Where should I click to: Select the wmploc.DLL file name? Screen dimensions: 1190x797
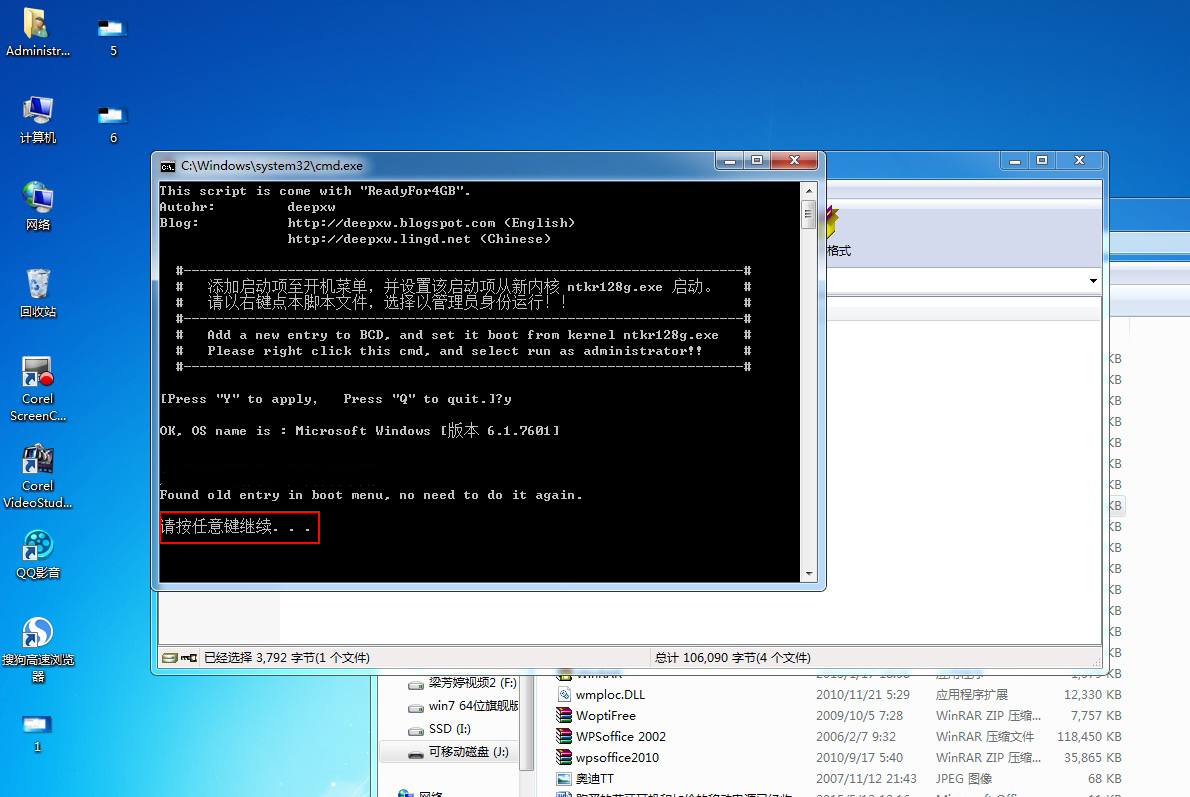click(x=610, y=695)
